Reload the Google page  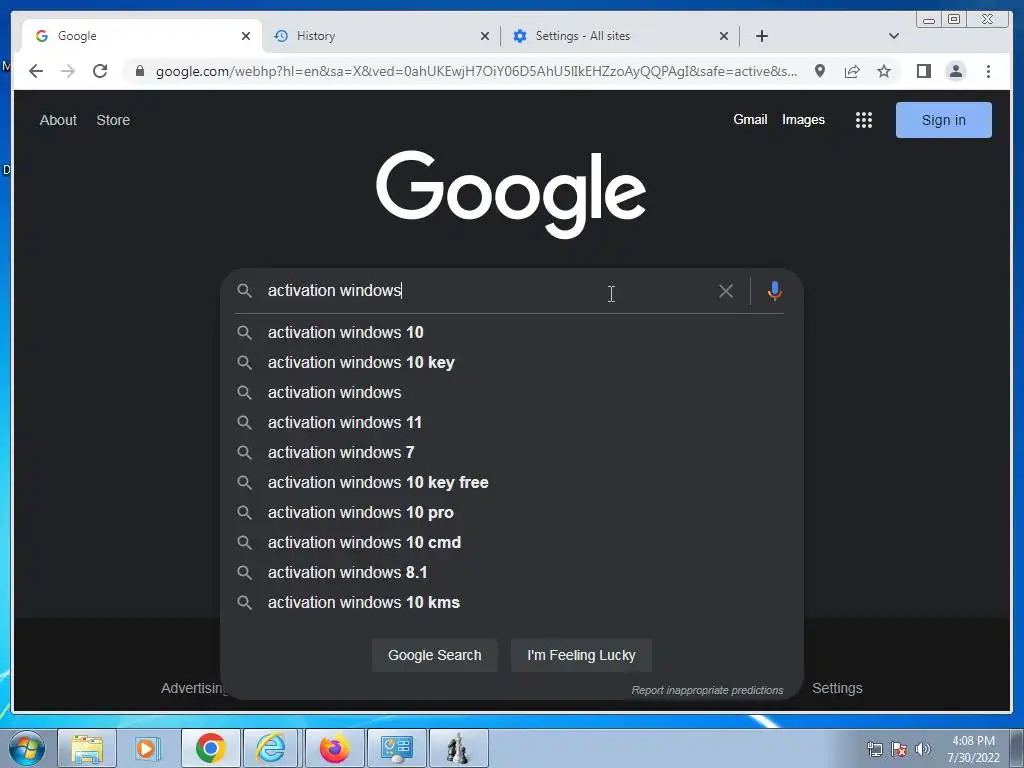(100, 71)
